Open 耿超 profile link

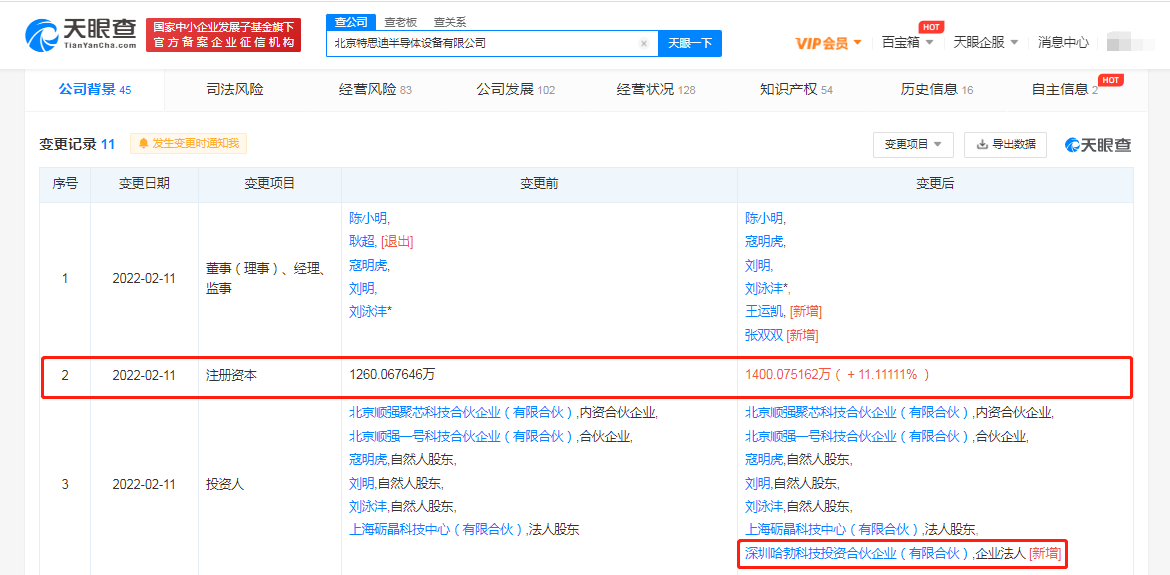361,242
